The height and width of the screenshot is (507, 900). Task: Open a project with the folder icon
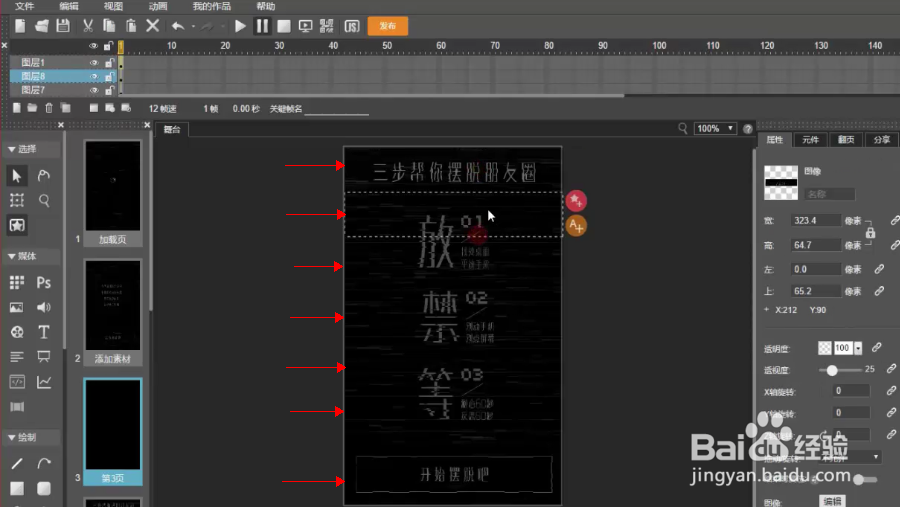pyautogui.click(x=41, y=26)
